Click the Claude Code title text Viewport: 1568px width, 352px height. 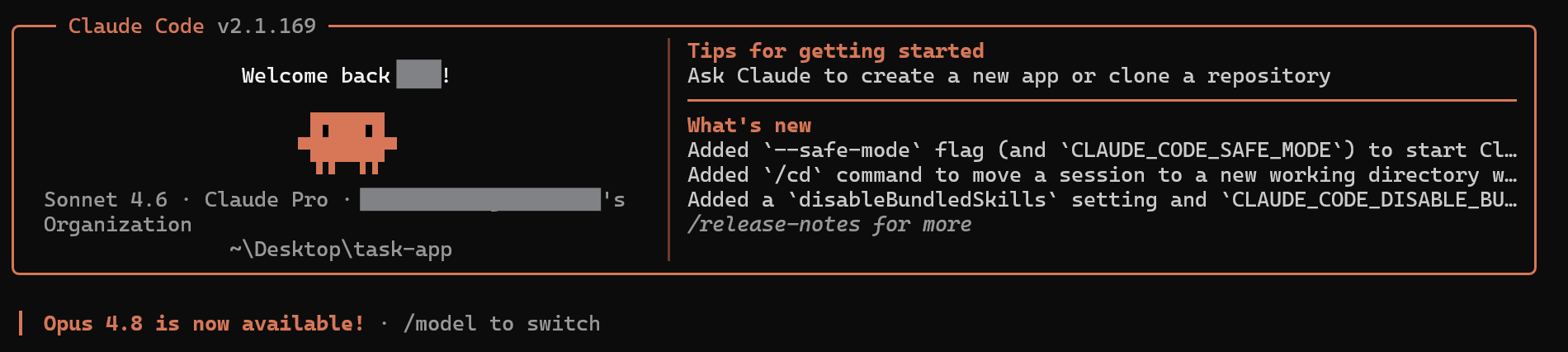(136, 26)
